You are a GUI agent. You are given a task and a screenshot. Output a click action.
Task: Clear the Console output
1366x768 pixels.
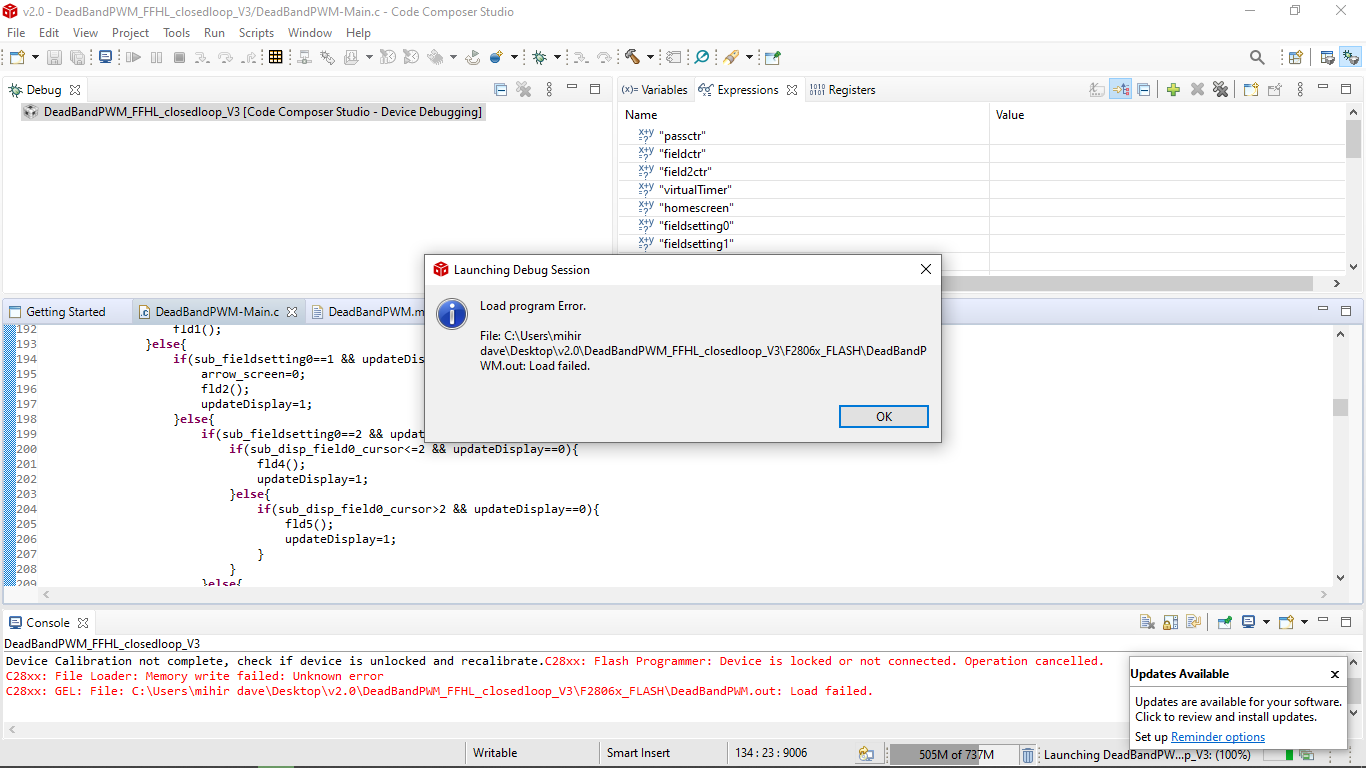[x=1147, y=622]
